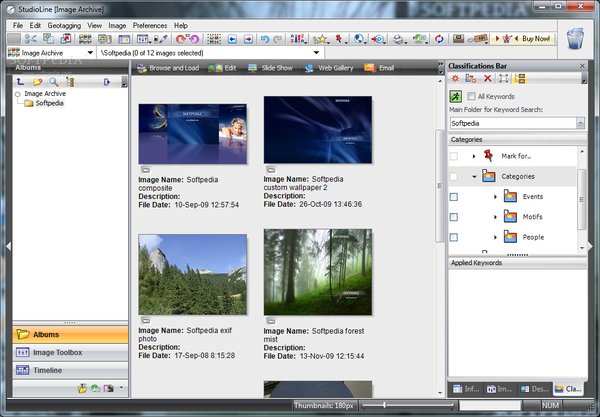The image size is (600, 417).
Task: Open the Help menu
Action: [x=181, y=25]
